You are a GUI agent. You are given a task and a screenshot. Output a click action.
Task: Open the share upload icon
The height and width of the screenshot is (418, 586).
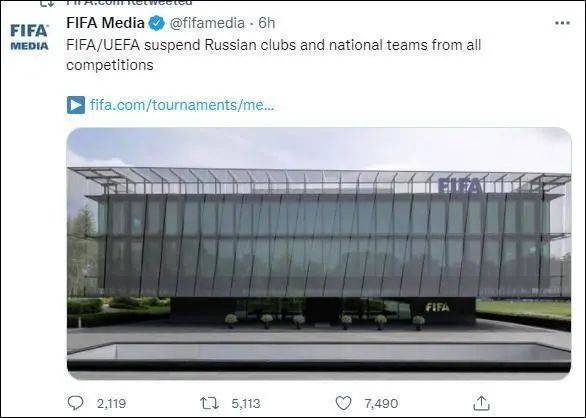pyautogui.click(x=481, y=403)
